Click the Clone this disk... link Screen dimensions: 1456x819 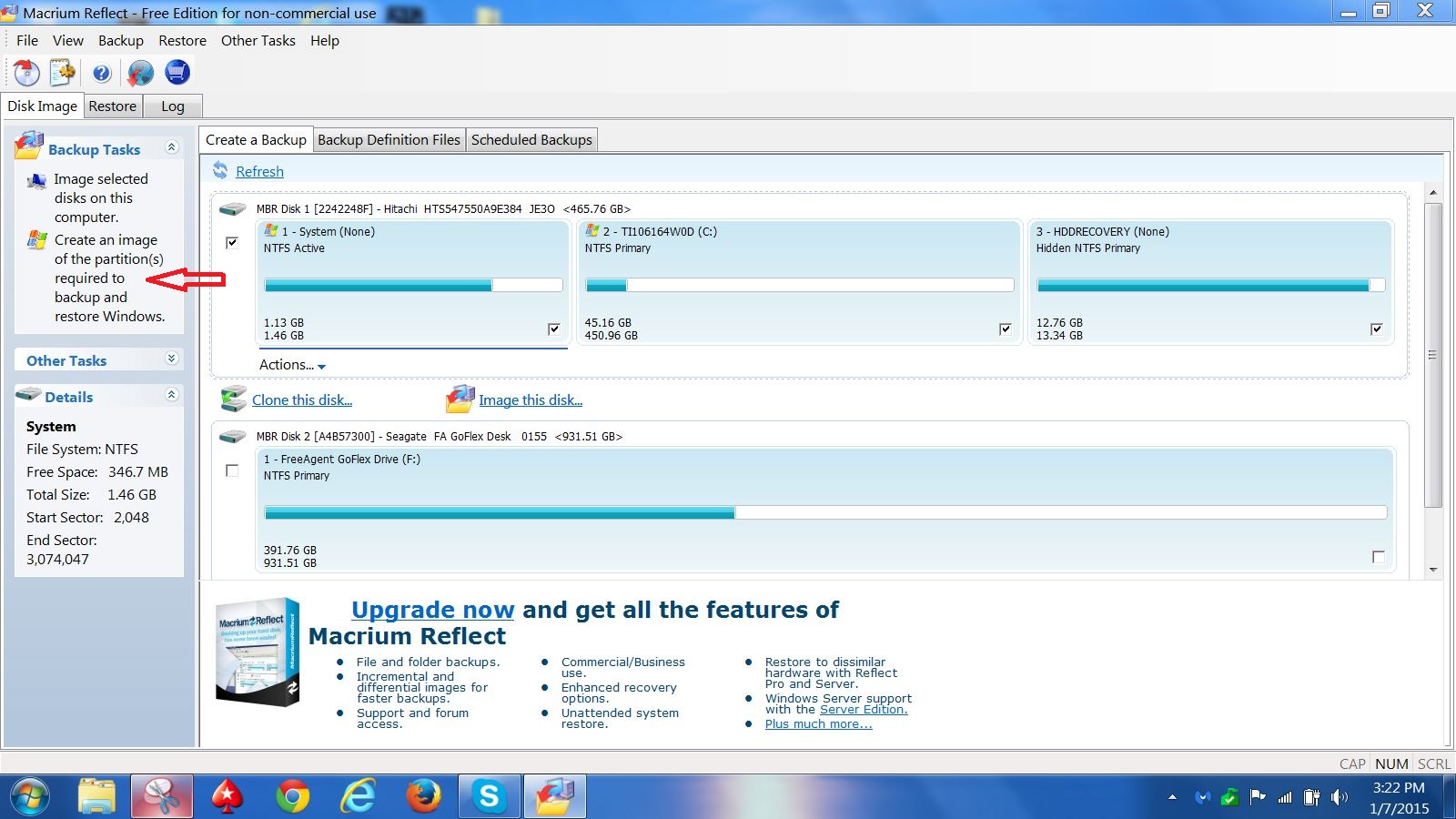click(x=302, y=400)
